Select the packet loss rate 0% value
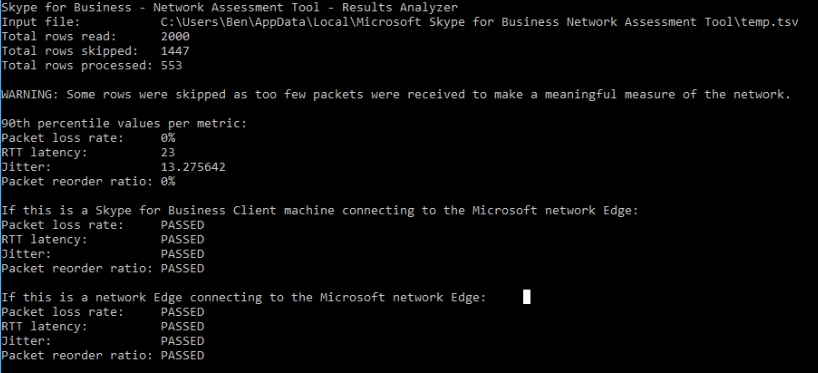 pyautogui.click(x=168, y=138)
